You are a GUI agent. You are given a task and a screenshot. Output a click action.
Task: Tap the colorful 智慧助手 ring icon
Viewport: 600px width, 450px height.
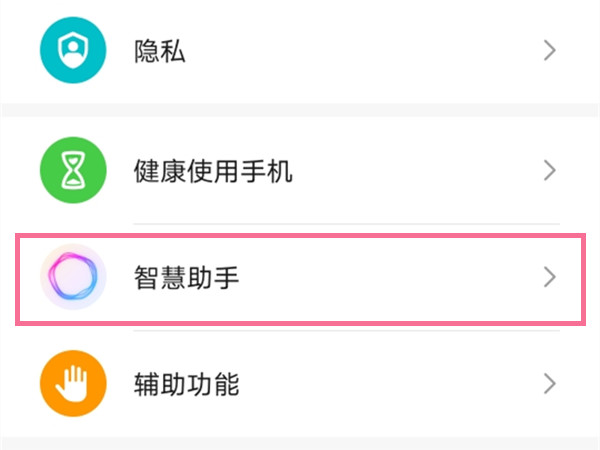click(x=72, y=277)
